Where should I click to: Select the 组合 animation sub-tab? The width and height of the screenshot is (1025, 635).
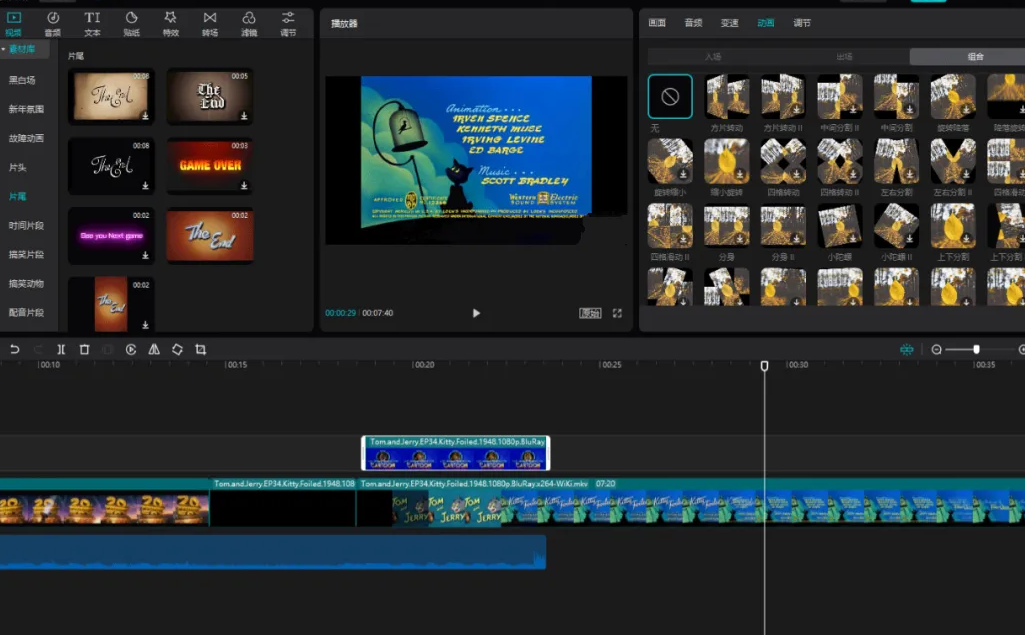click(975, 57)
